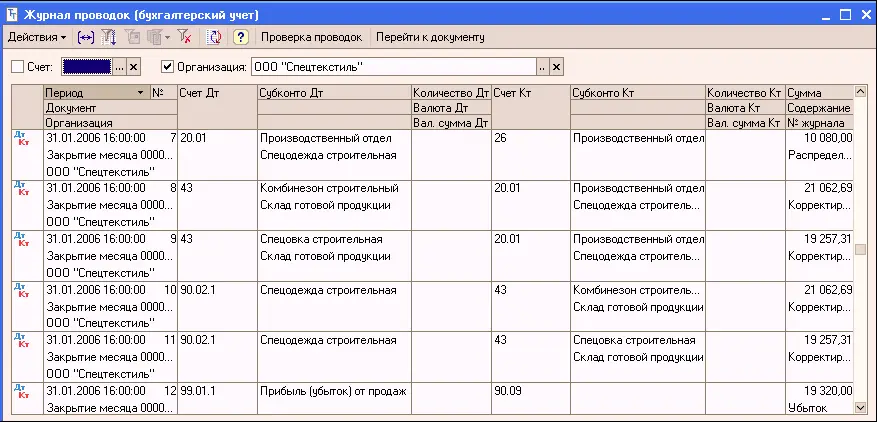Image resolution: width=877 pixels, height=422 pixels.
Task: Enable the Счет filter checkbox
Action: click(18, 67)
